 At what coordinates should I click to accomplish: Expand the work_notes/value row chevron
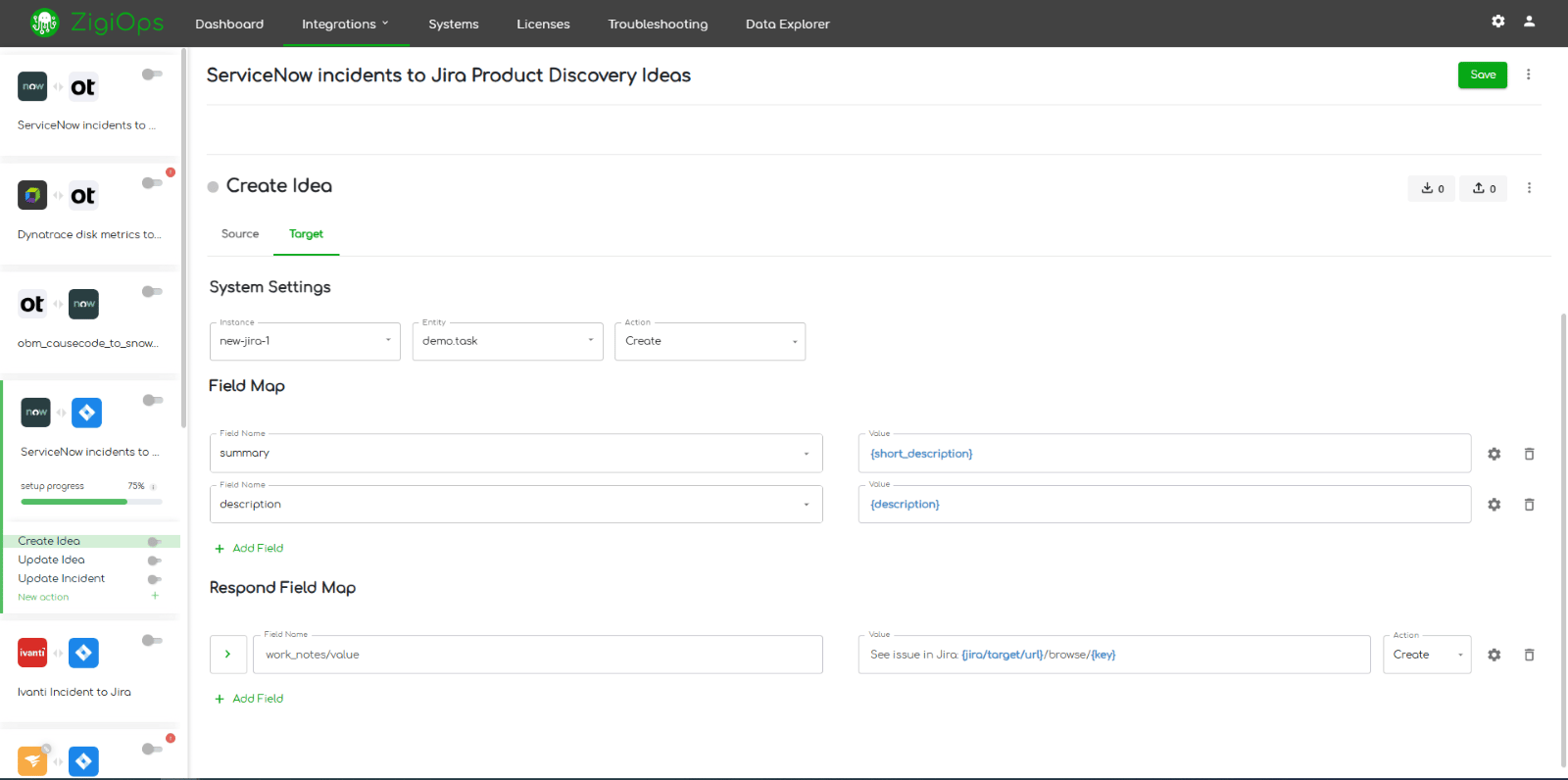(x=228, y=655)
